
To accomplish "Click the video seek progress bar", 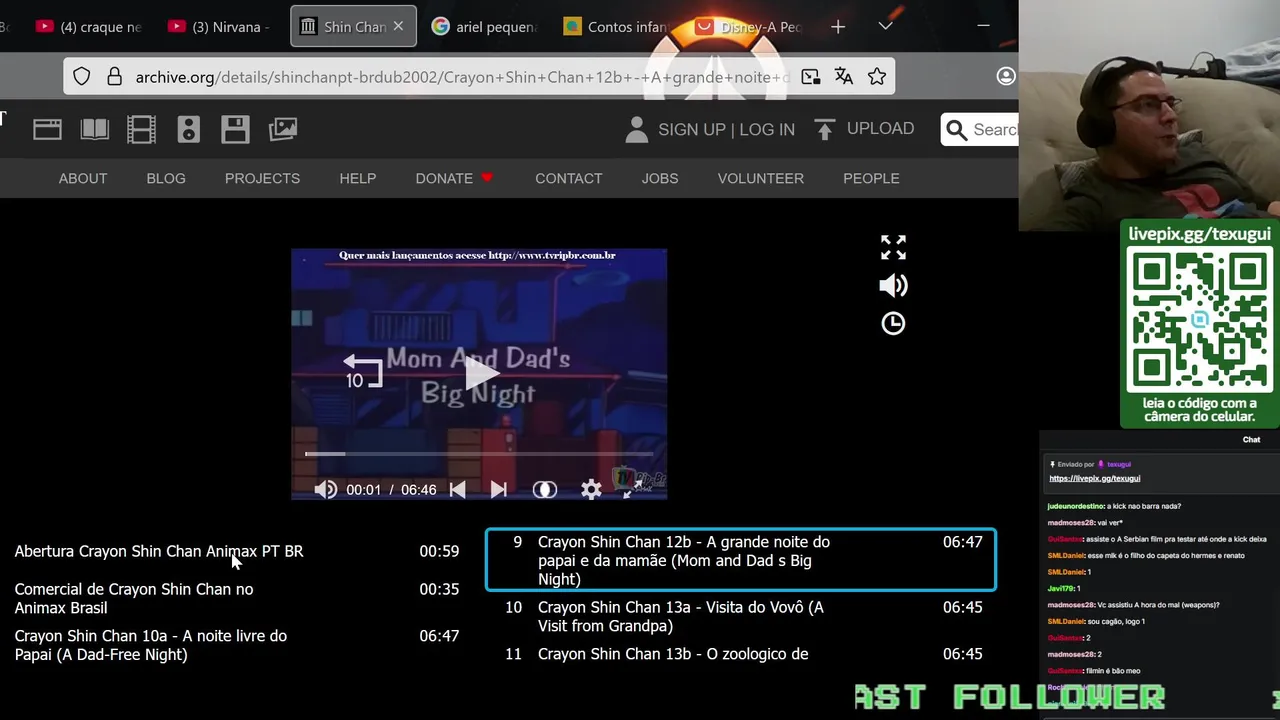I will (479, 454).
